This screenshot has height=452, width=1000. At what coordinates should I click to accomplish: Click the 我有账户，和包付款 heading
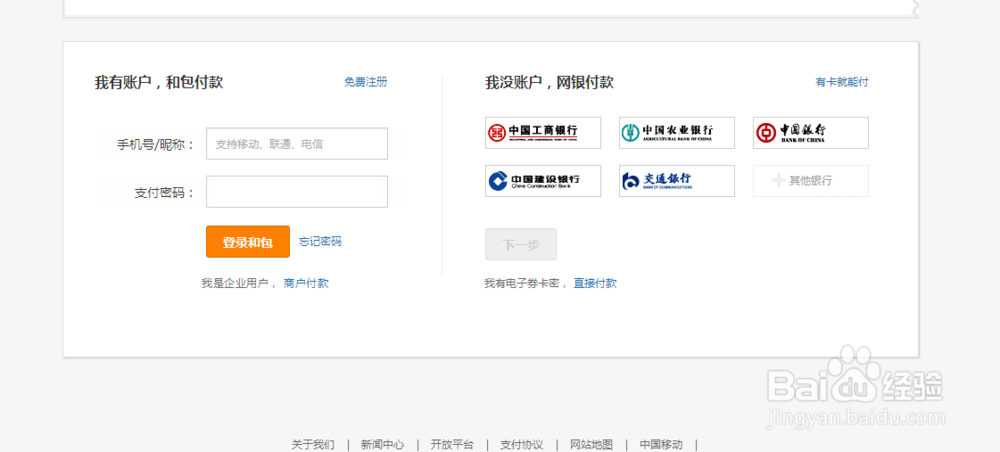point(159,82)
